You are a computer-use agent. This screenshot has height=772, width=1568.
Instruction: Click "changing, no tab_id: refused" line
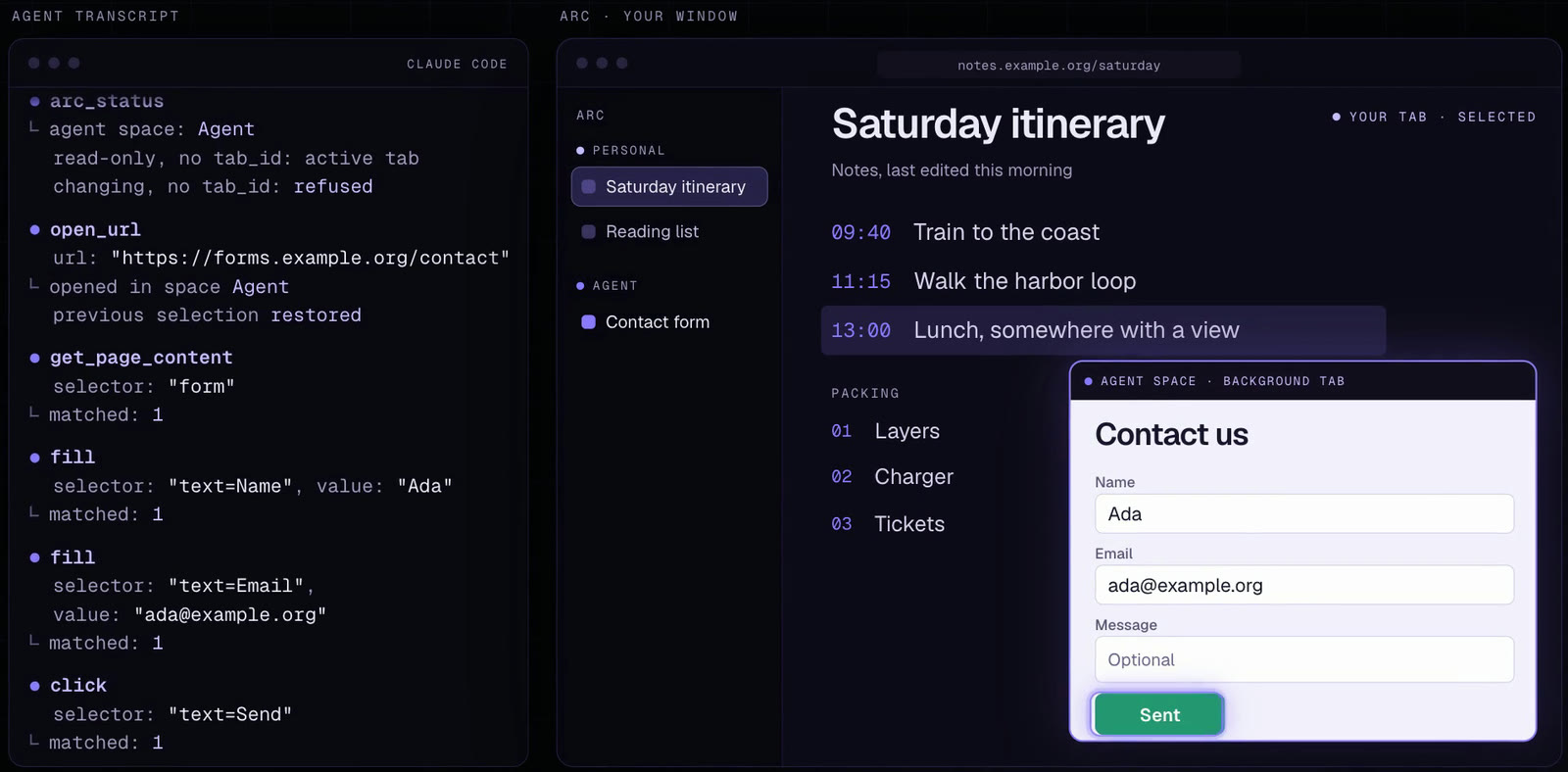pos(213,186)
